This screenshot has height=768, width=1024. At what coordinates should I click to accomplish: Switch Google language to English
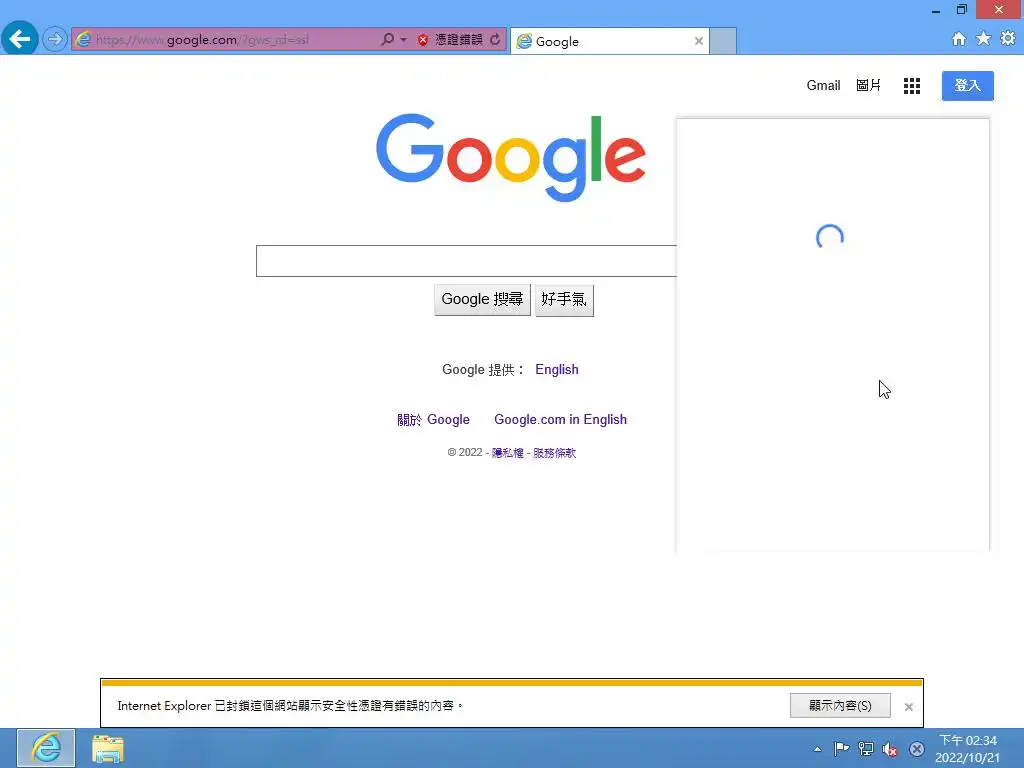click(x=556, y=370)
